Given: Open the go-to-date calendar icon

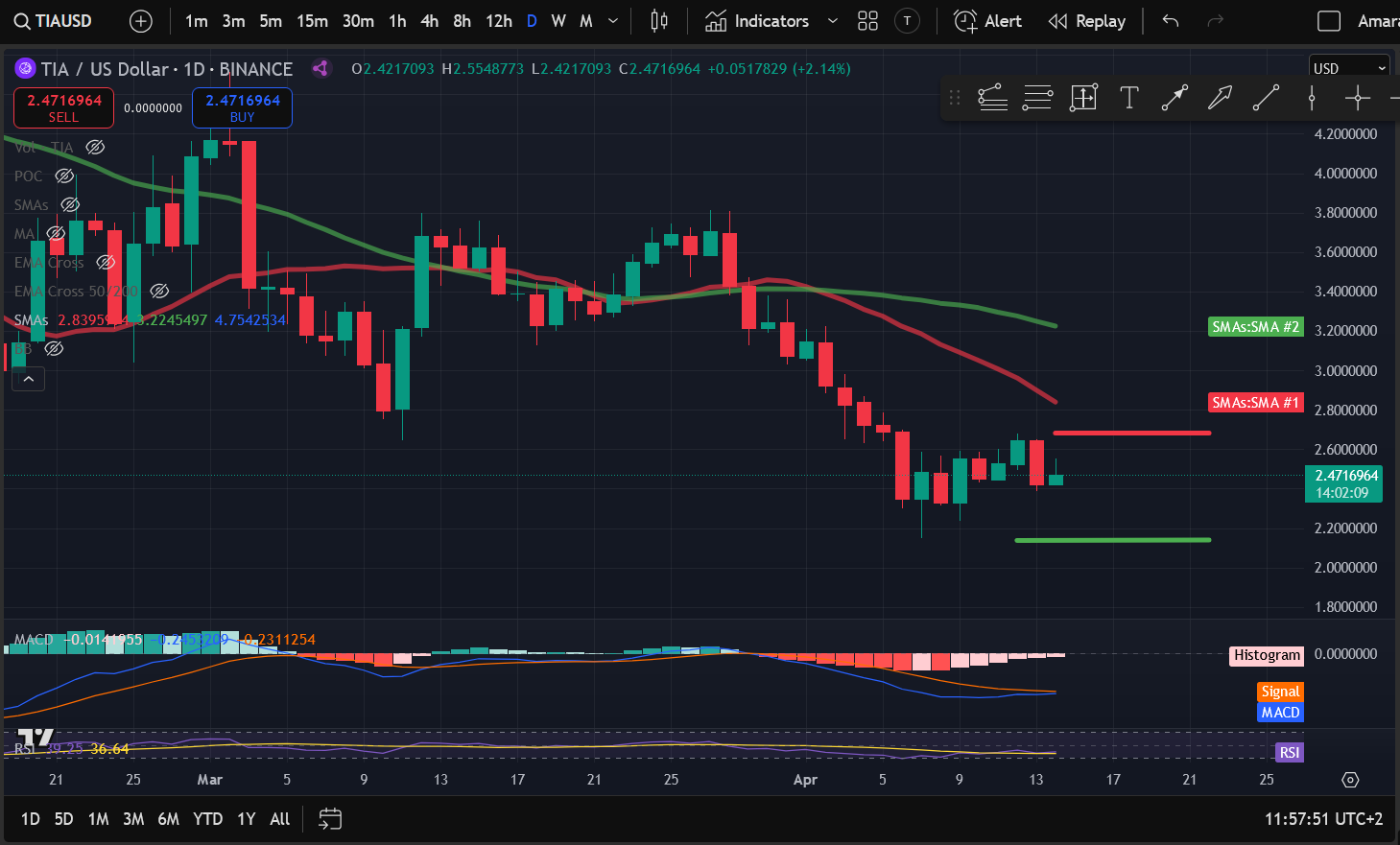Looking at the screenshot, I should pyautogui.click(x=330, y=819).
